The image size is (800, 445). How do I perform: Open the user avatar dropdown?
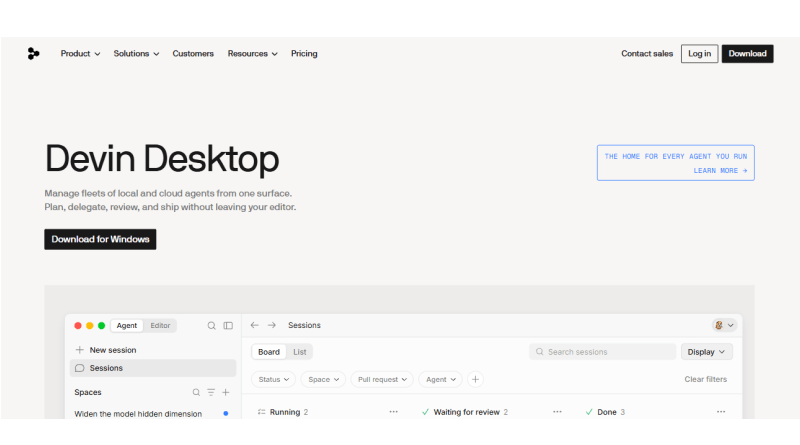pyautogui.click(x=724, y=325)
